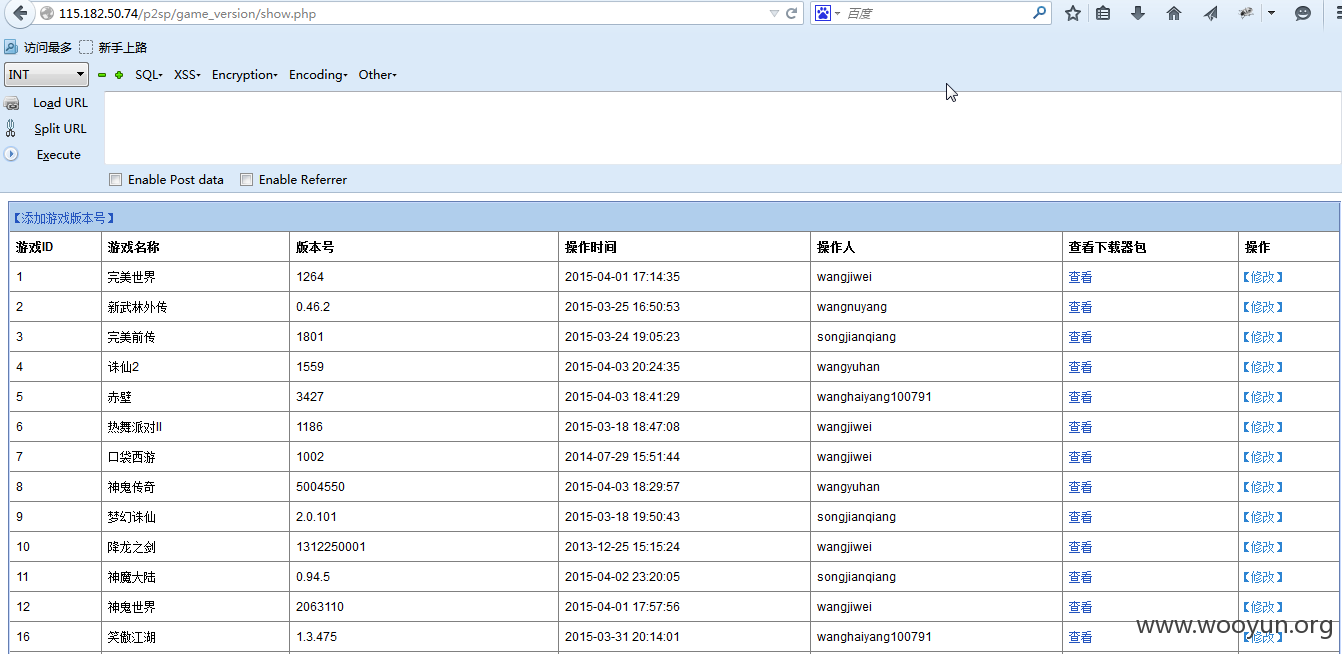Reload the page with the refresh icon

pyautogui.click(x=792, y=13)
